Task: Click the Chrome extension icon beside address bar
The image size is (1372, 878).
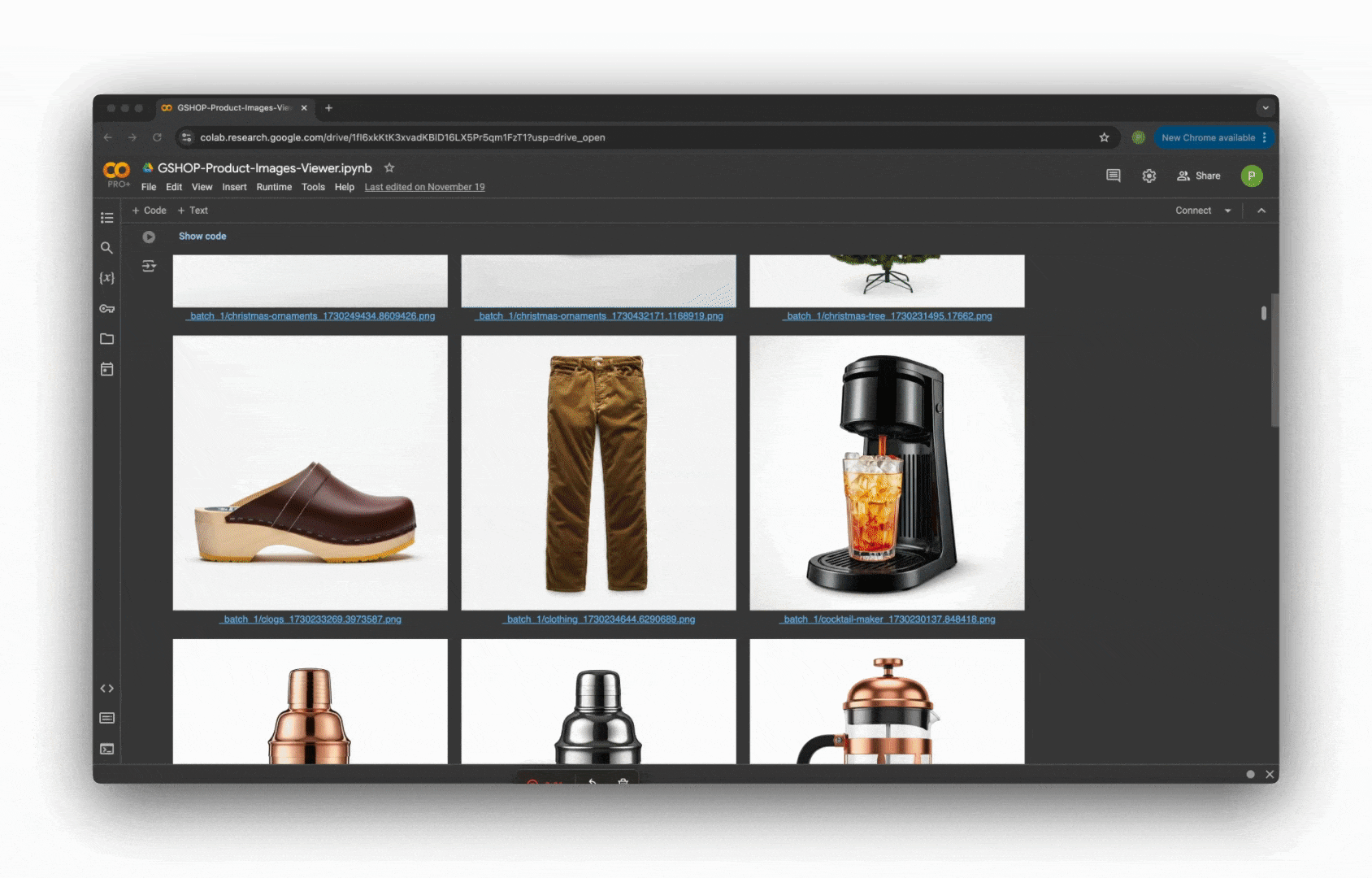Action: coord(1139,137)
